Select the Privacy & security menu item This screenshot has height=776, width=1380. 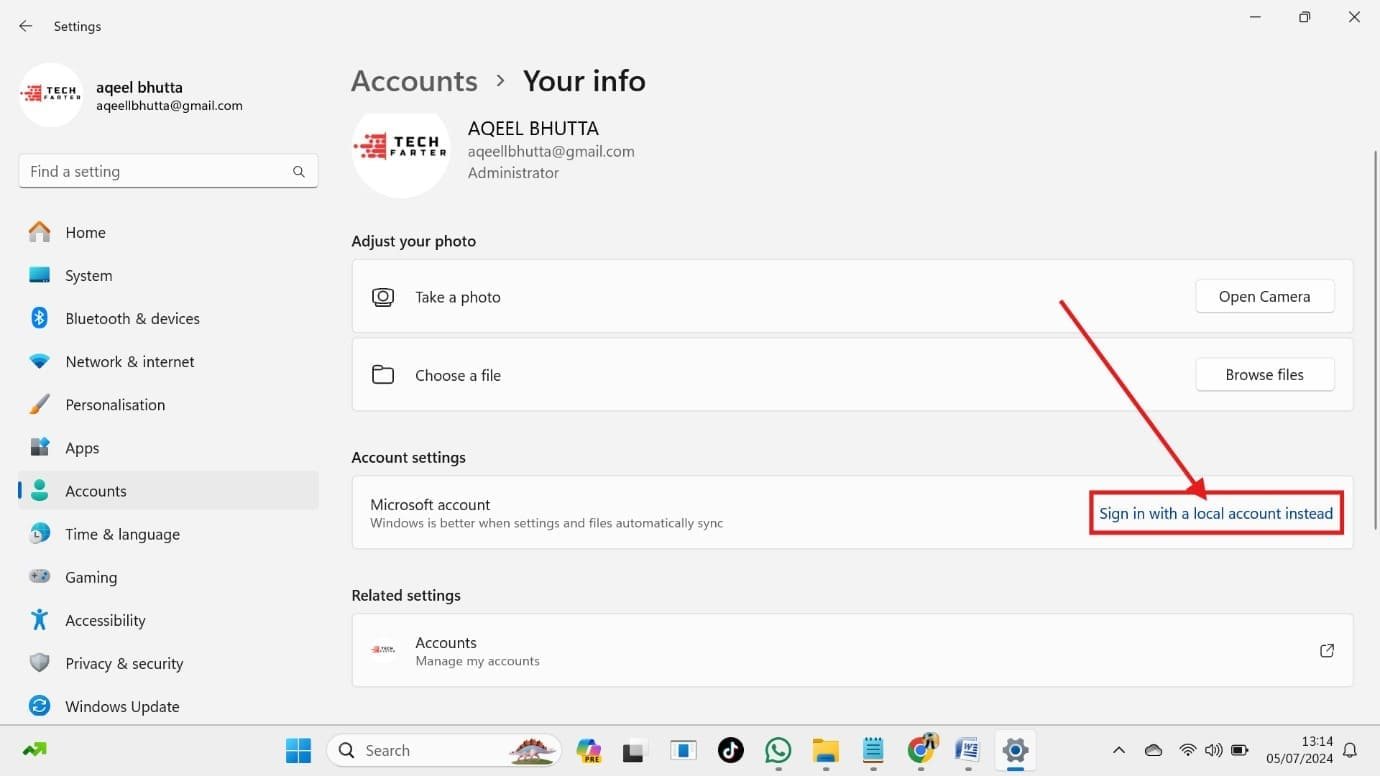pyautogui.click(x=124, y=663)
